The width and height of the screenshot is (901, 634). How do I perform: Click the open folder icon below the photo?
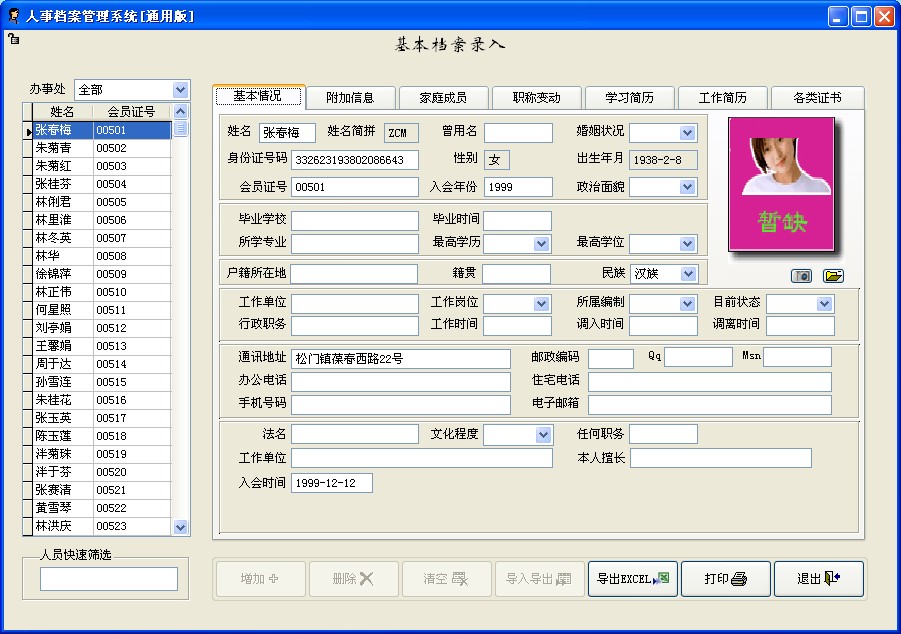(x=833, y=276)
